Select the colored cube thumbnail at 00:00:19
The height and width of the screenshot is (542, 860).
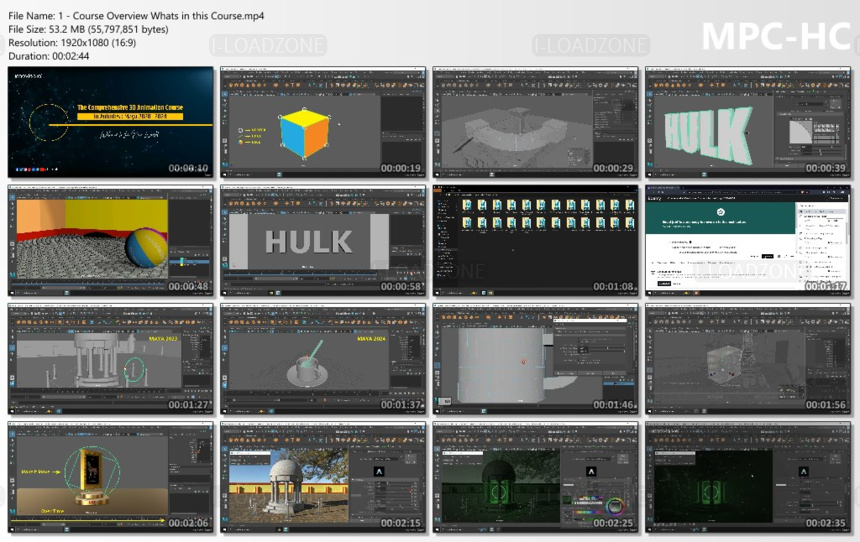coord(323,122)
